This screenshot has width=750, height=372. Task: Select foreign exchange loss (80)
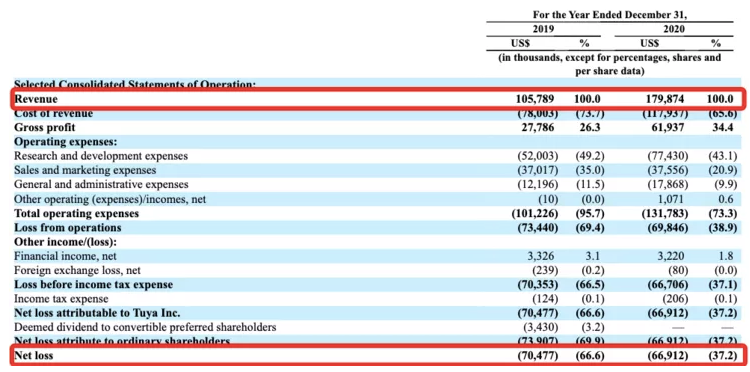click(x=677, y=270)
